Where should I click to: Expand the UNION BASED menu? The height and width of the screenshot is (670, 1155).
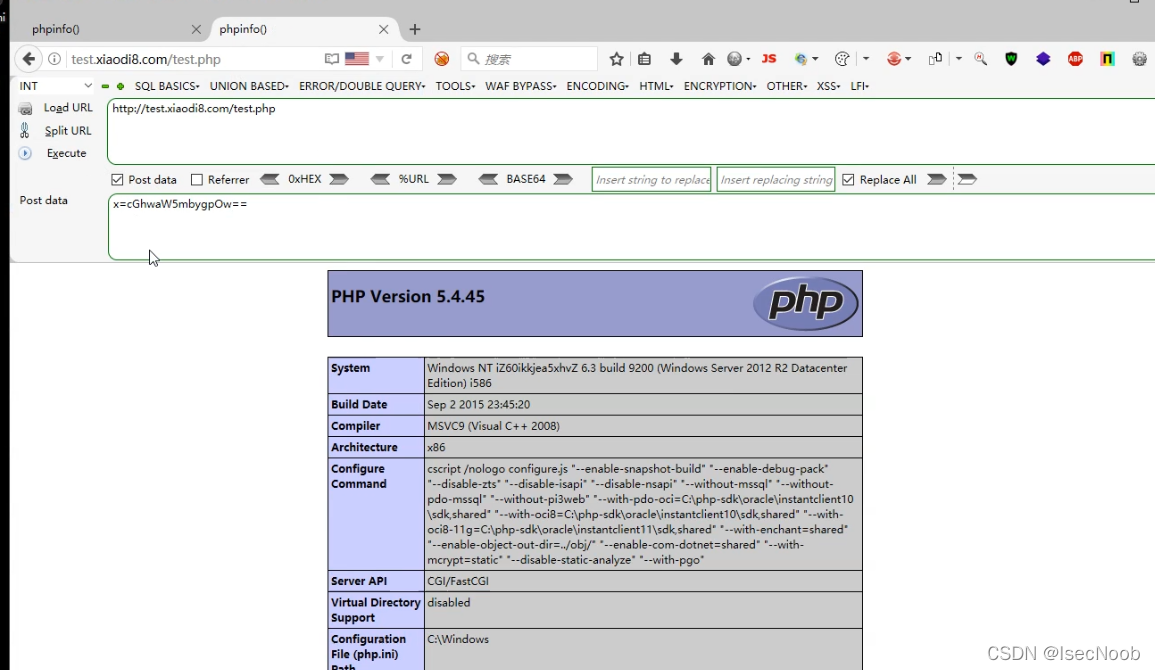point(249,86)
